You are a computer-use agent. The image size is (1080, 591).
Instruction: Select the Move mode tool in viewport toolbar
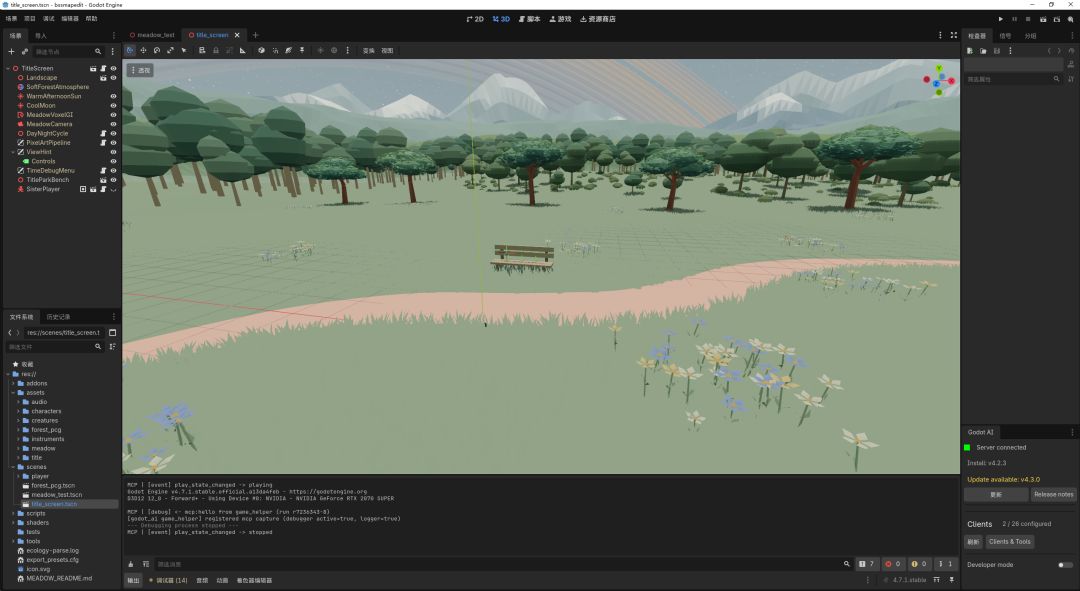point(143,50)
